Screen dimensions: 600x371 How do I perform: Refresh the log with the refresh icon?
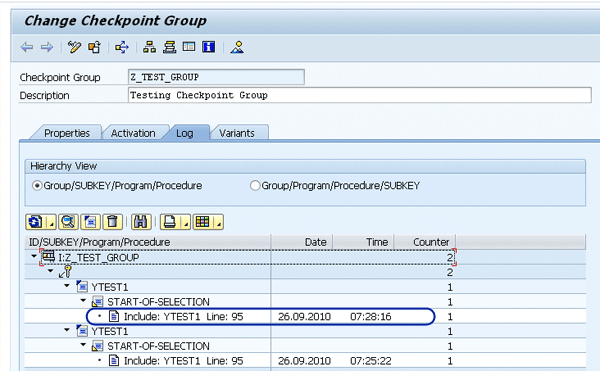[x=35, y=222]
